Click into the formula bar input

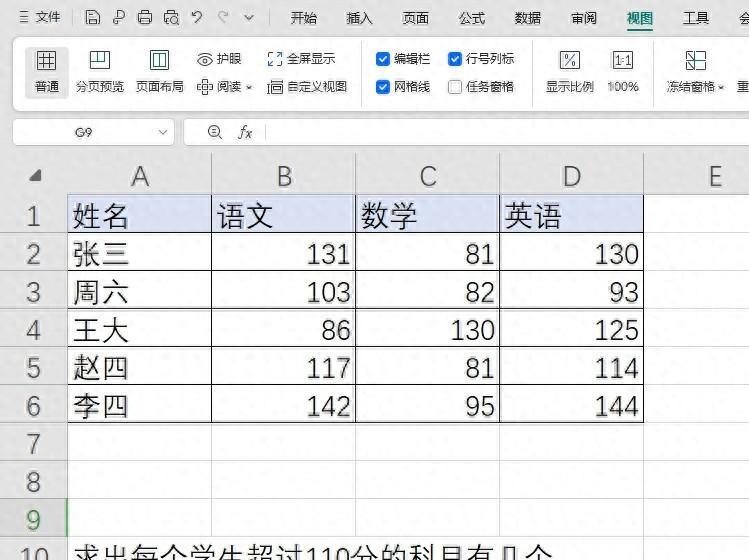click(x=506, y=132)
